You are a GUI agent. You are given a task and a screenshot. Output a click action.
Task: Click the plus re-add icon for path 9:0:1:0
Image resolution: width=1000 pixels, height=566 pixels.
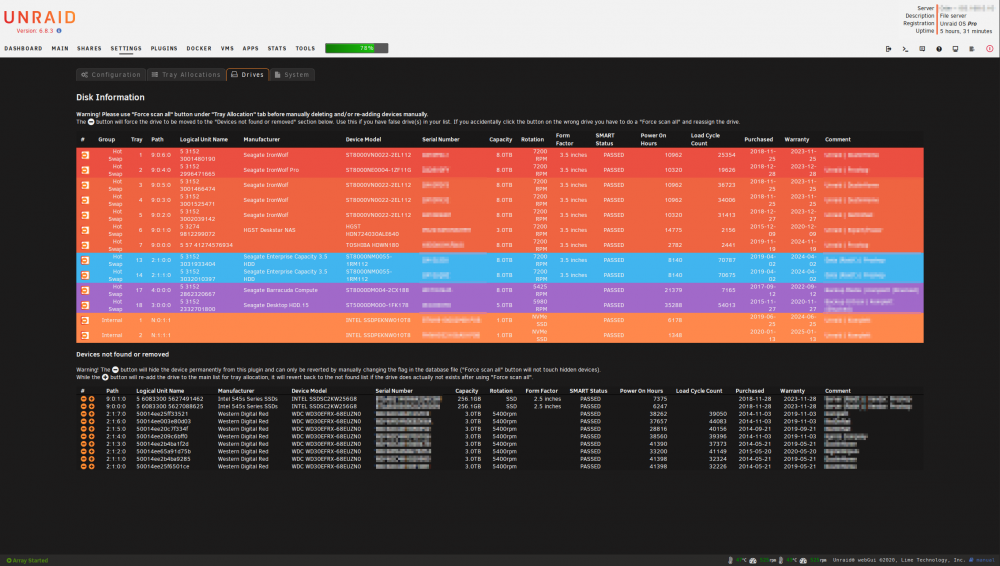[x=91, y=399]
